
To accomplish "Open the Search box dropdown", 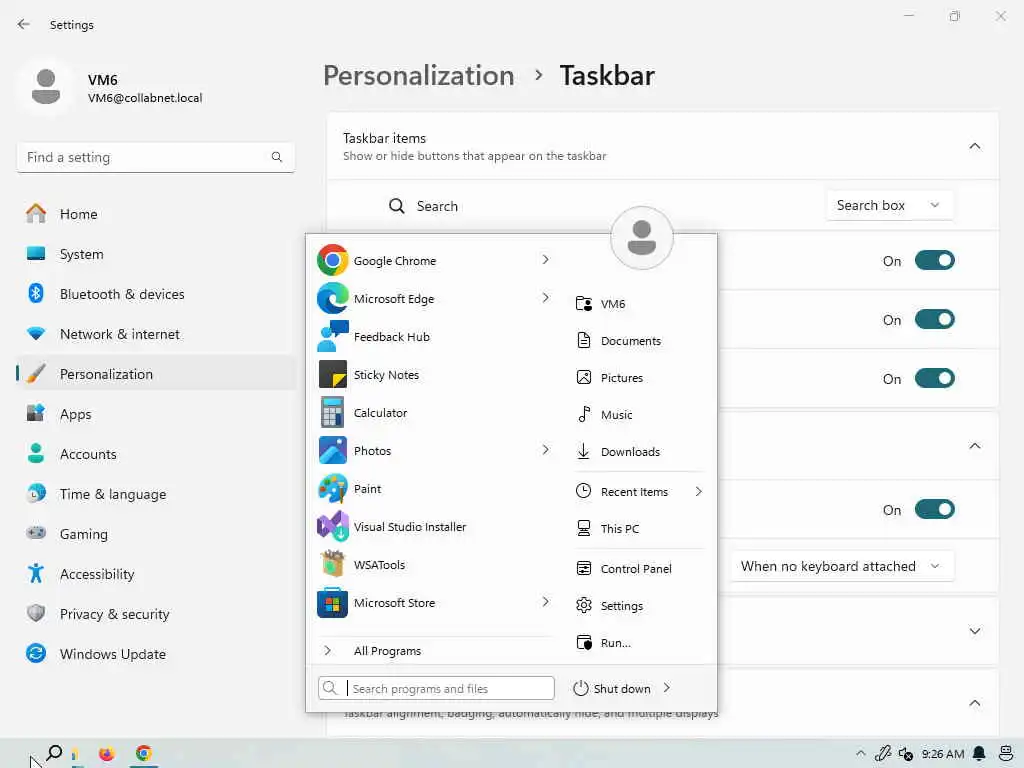I will (889, 205).
